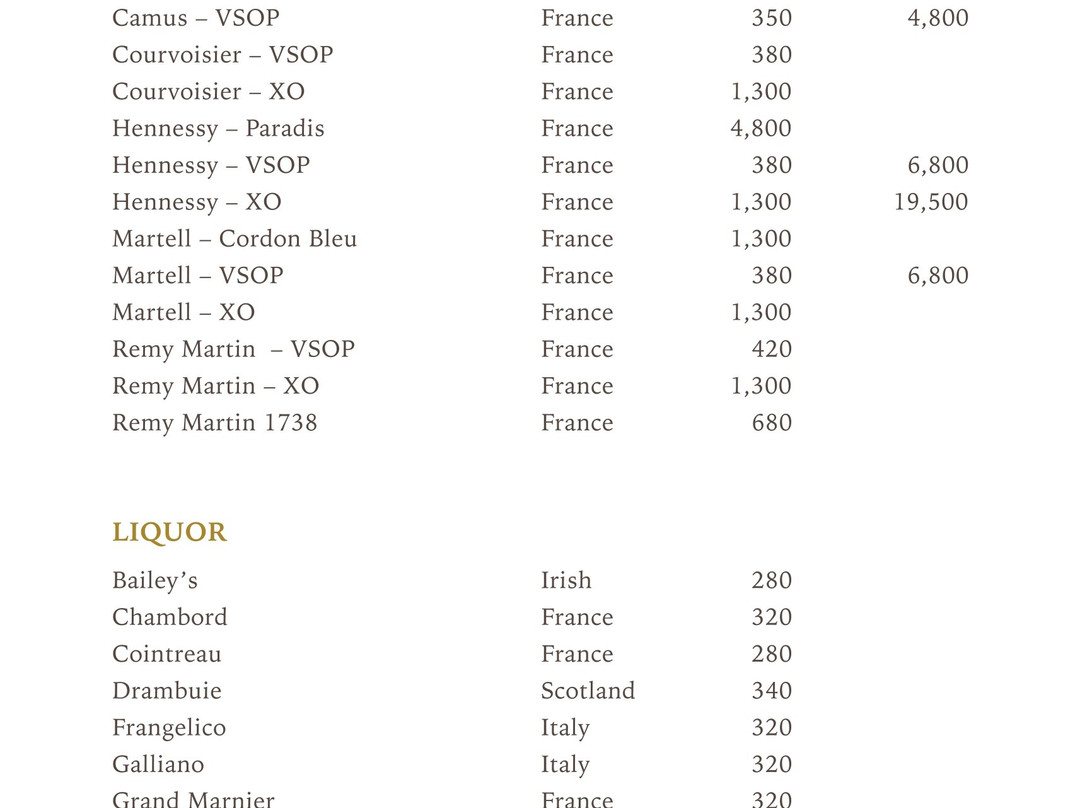This screenshot has width=1080, height=808.
Task: Select the Courvoisier – XO row name
Action: [208, 92]
